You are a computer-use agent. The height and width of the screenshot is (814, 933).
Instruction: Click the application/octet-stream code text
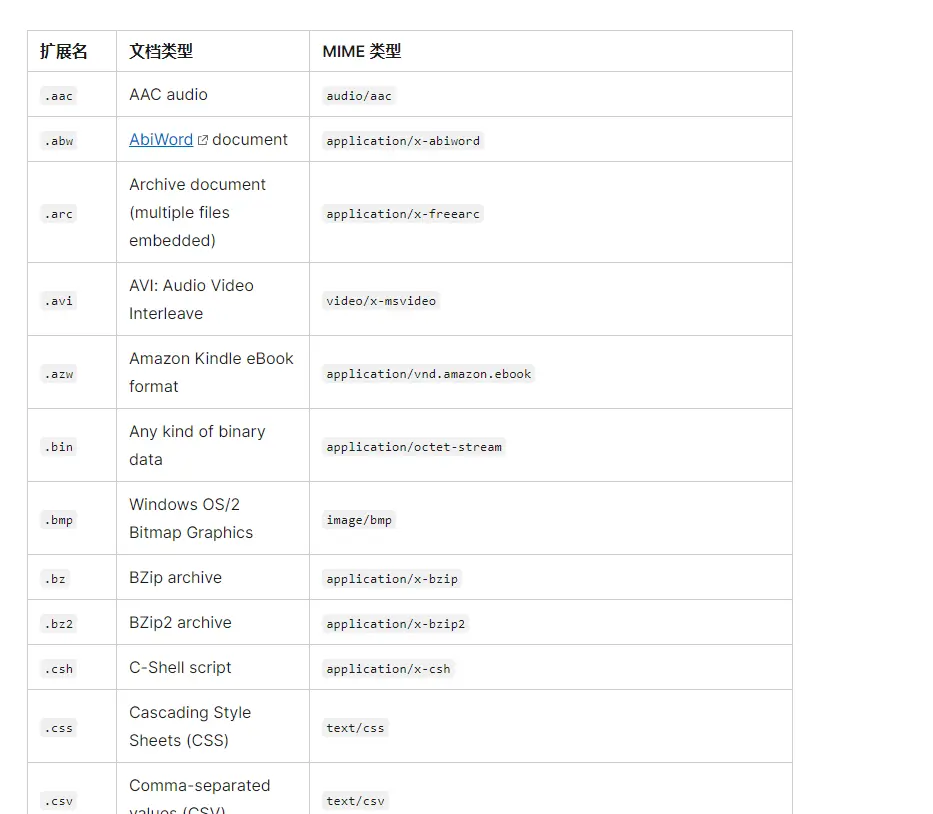(414, 447)
